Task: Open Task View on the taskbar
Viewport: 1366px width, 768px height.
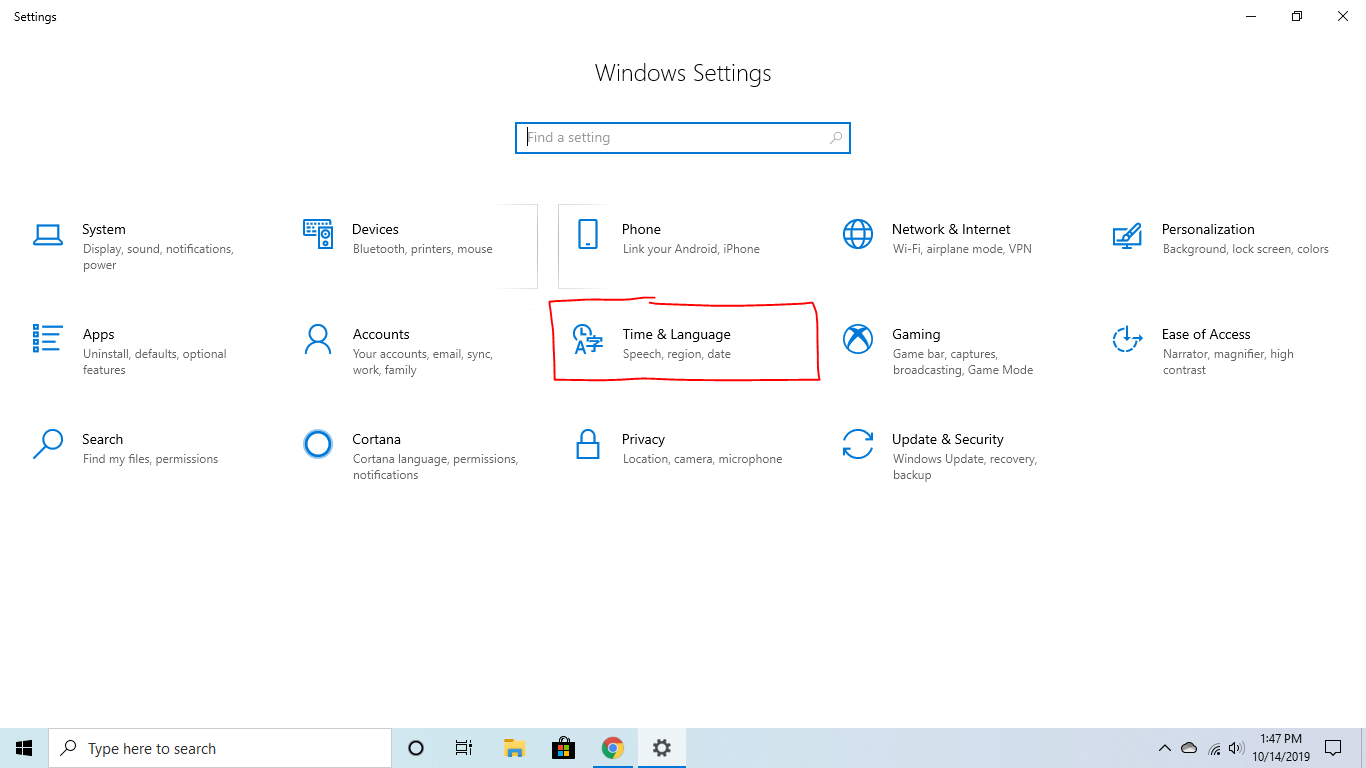Action: click(x=464, y=748)
